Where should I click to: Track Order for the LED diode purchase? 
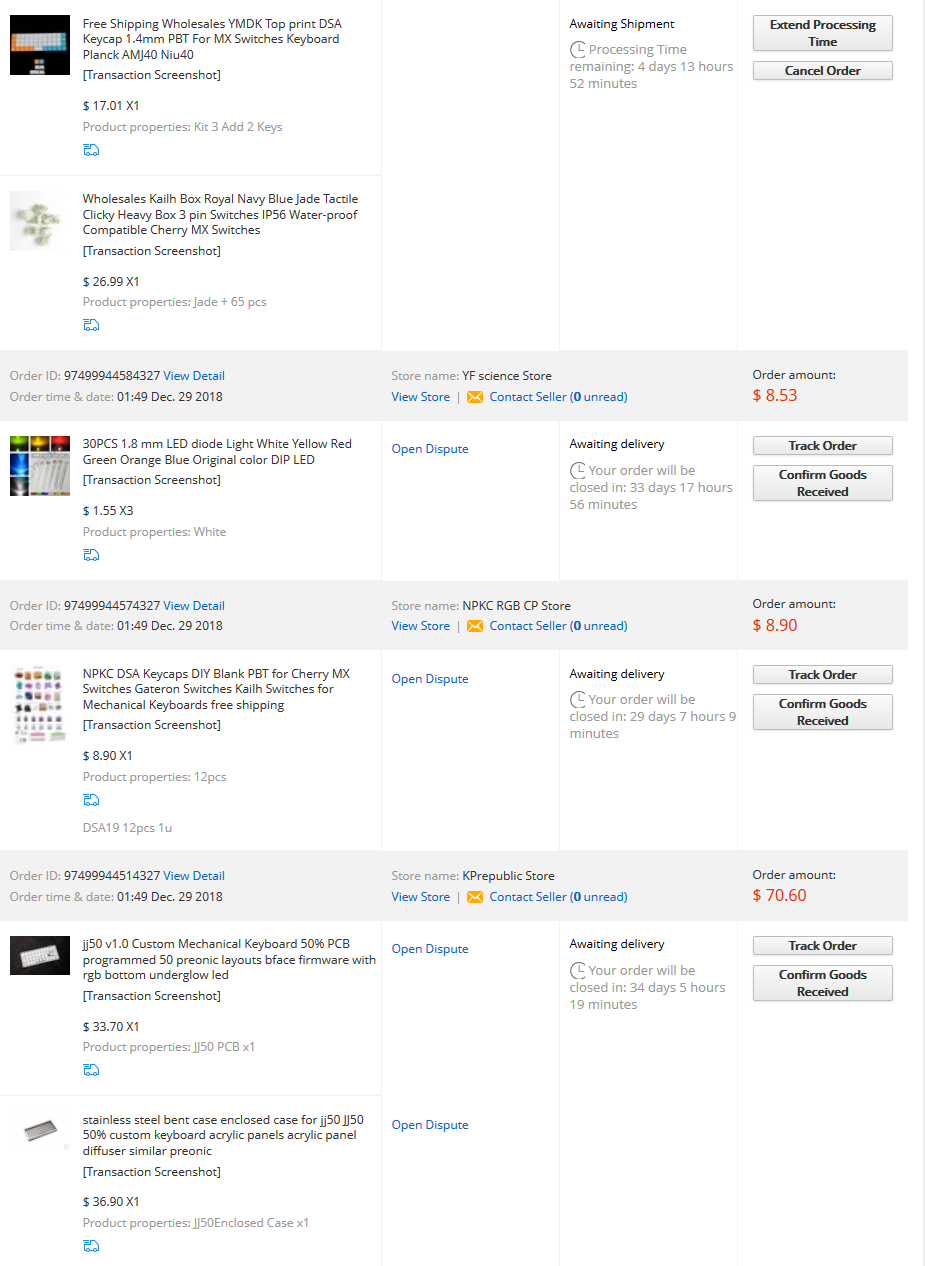pos(822,446)
